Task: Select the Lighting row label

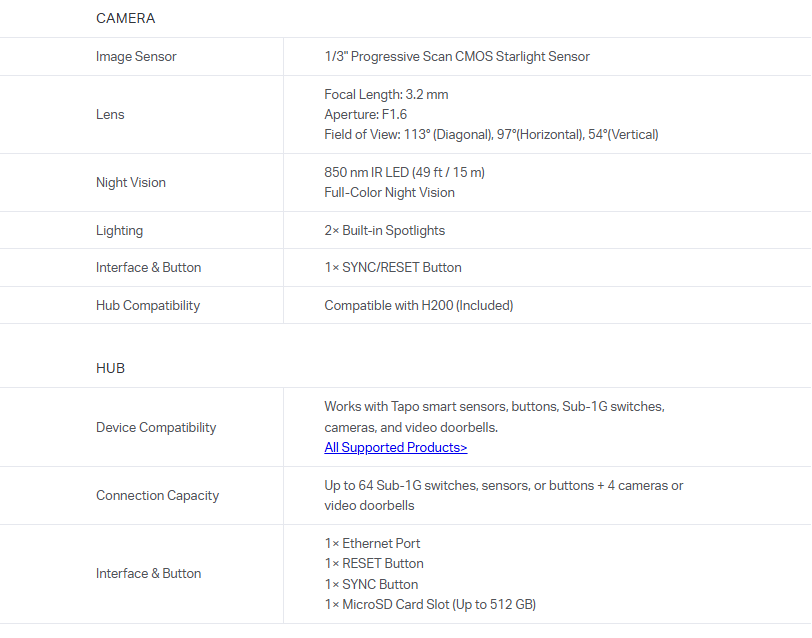Action: (x=119, y=230)
